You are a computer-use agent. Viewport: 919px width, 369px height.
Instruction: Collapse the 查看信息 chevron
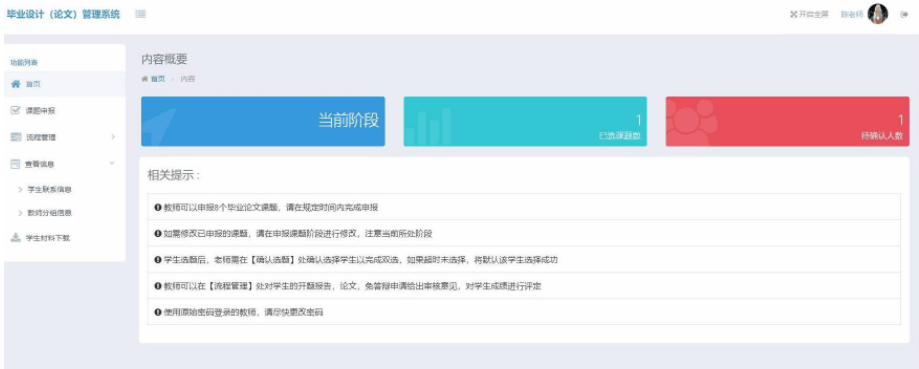pyautogui.click(x=113, y=163)
